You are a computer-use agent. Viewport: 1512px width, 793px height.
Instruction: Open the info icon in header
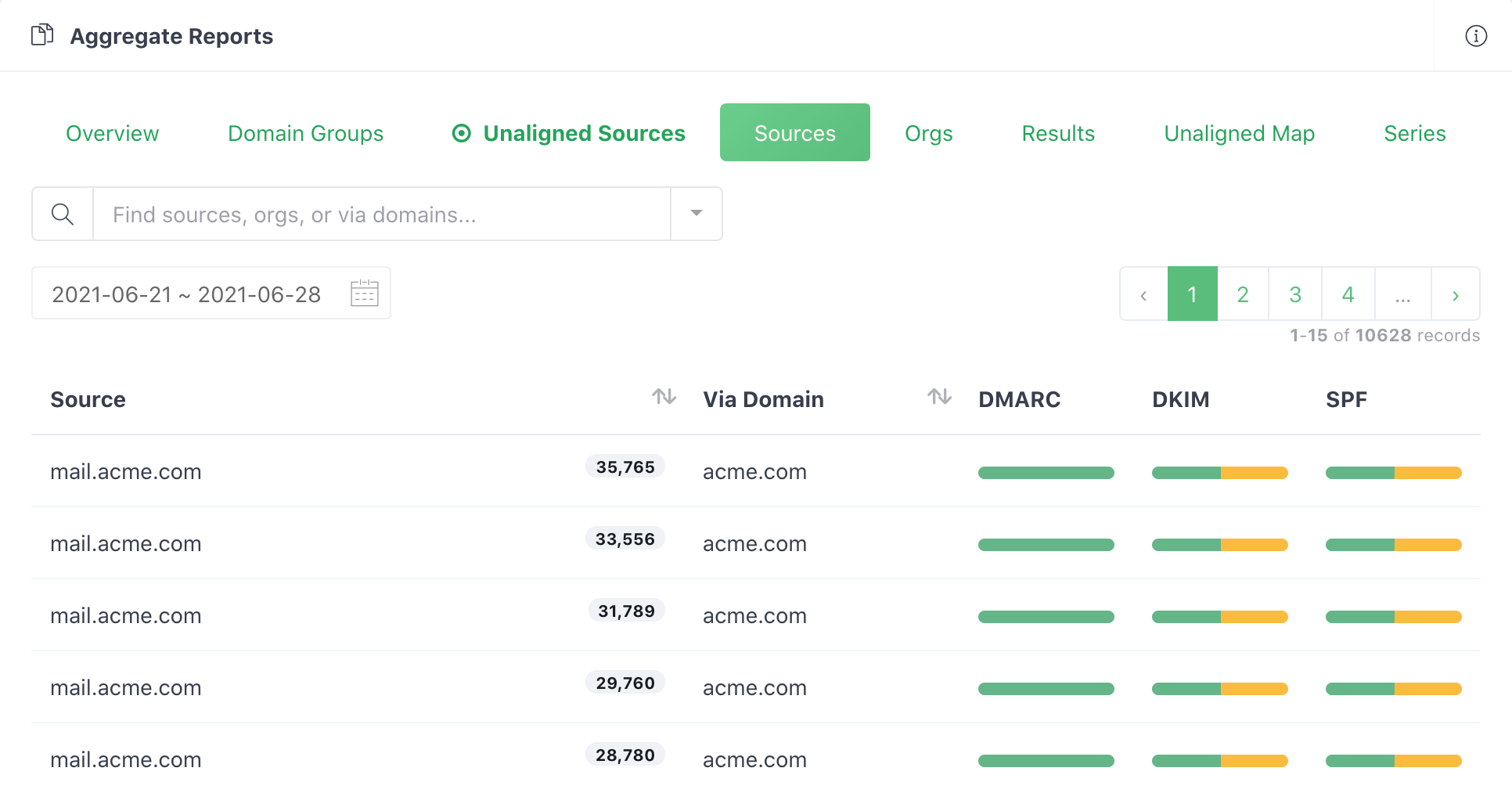pyautogui.click(x=1476, y=36)
